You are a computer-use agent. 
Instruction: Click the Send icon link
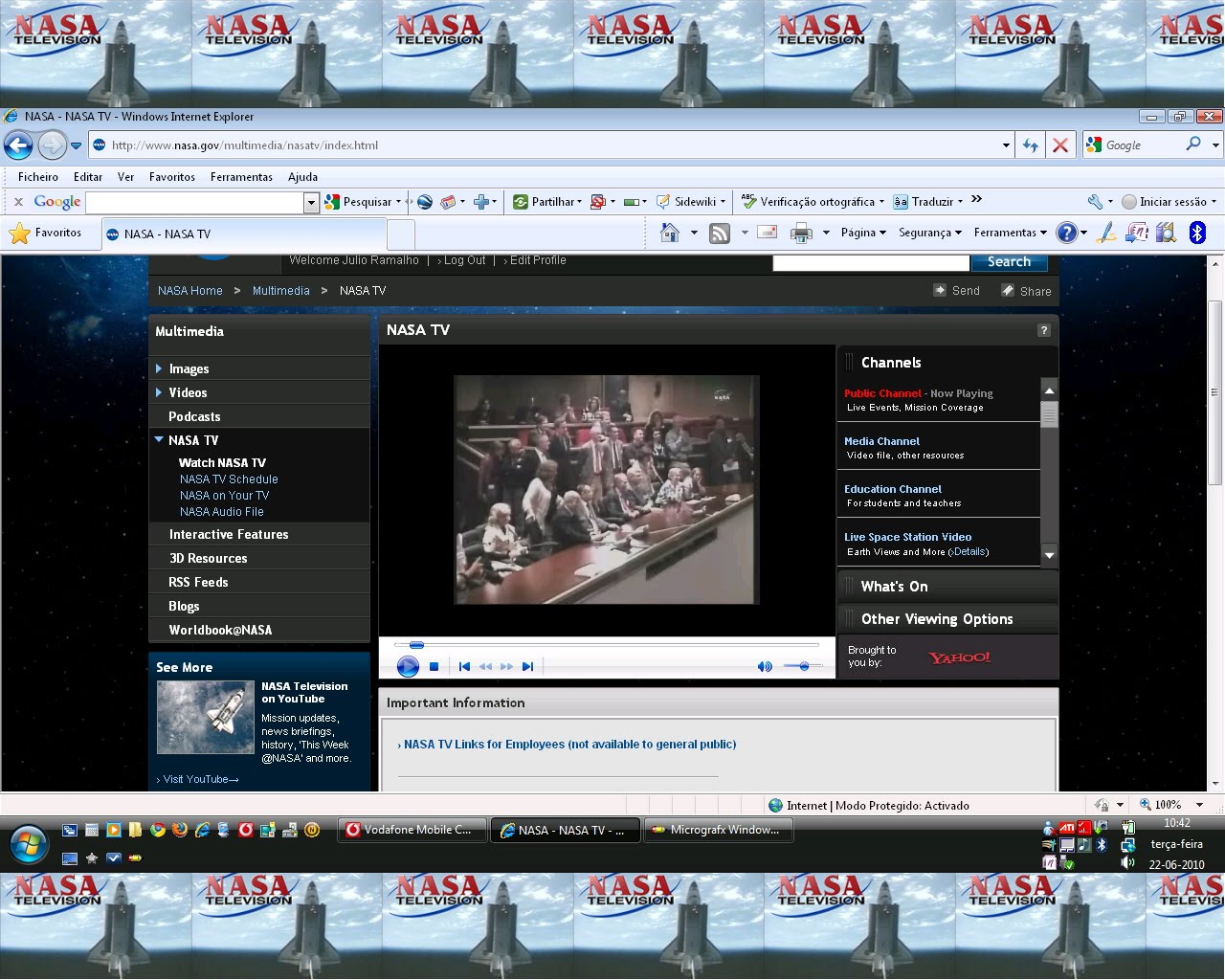940,290
